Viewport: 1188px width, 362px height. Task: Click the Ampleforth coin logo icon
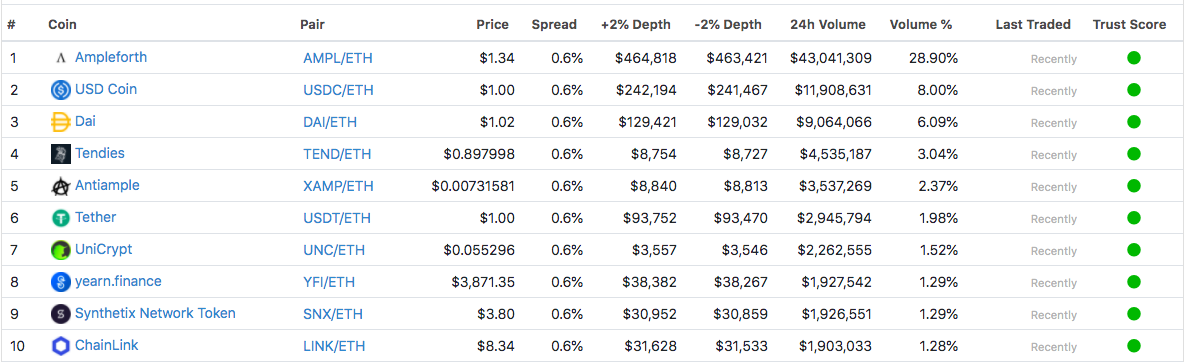61,58
